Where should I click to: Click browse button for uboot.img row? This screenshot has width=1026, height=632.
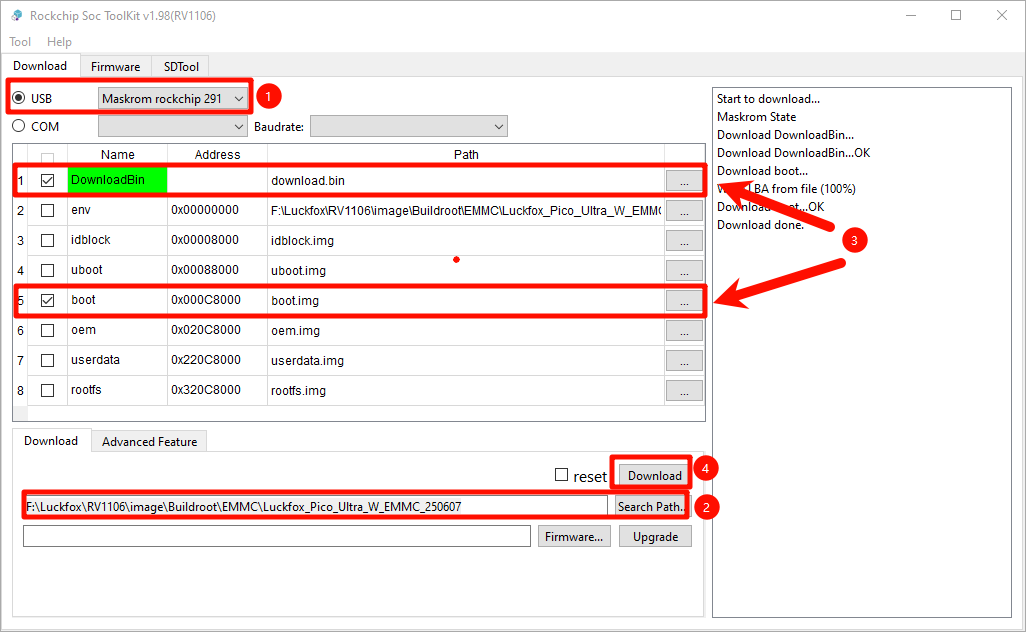point(684,271)
